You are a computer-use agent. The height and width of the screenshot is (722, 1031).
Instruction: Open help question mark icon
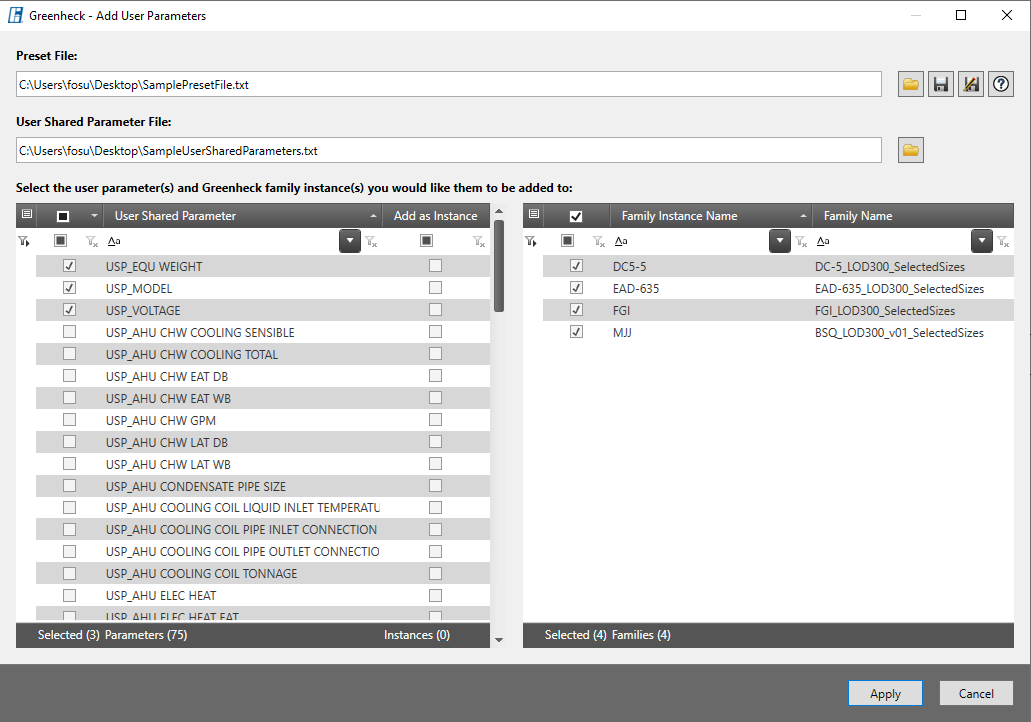pyautogui.click(x=1001, y=84)
